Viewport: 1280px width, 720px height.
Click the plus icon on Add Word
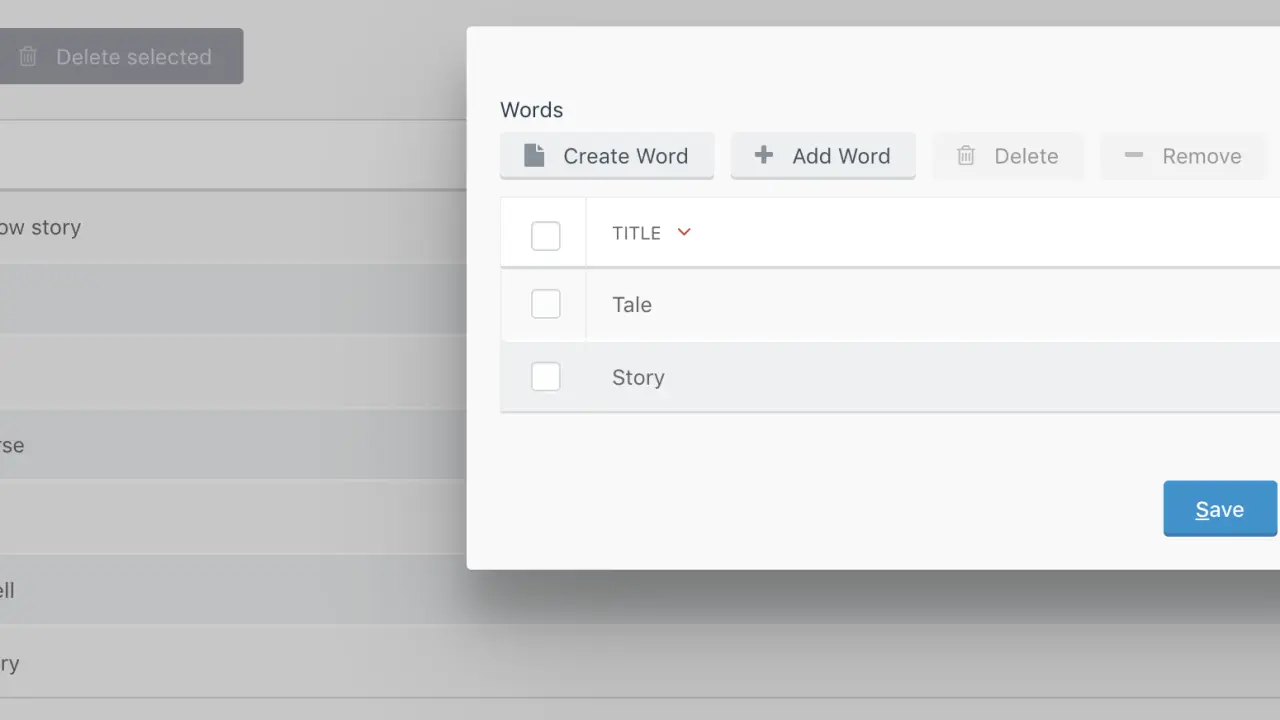pos(764,155)
